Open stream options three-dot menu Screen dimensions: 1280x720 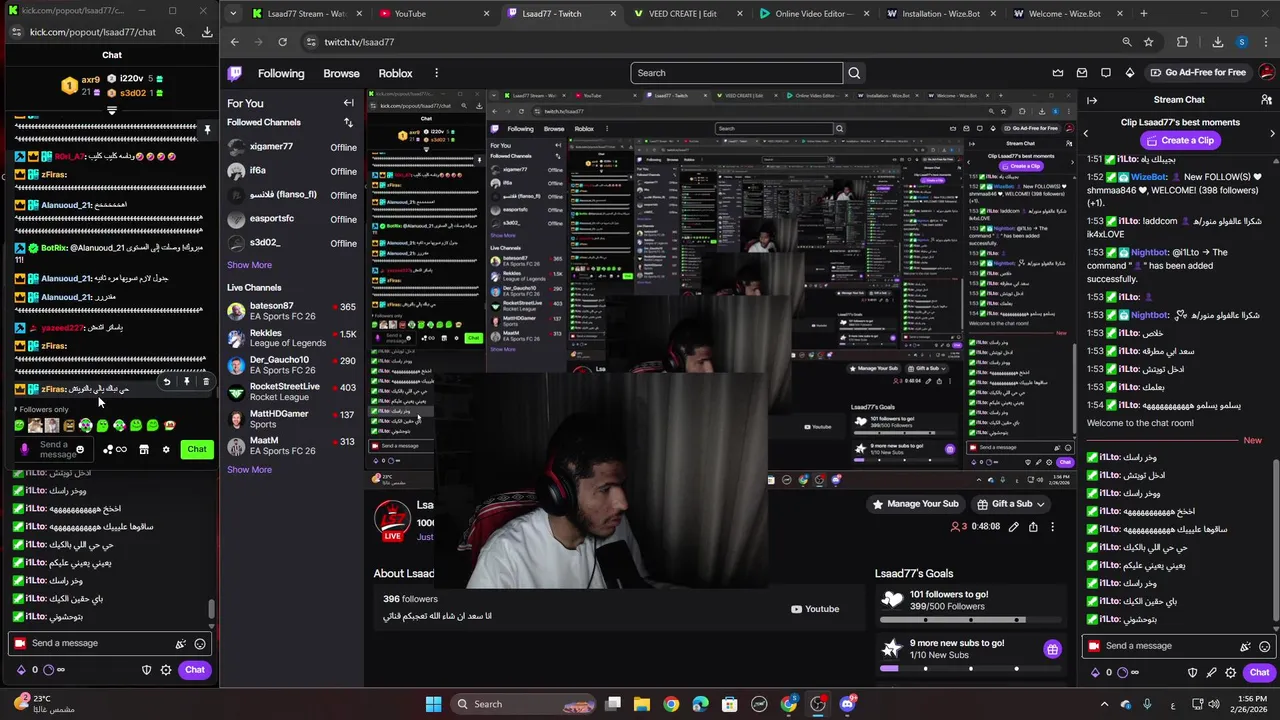pyautogui.click(x=1052, y=527)
